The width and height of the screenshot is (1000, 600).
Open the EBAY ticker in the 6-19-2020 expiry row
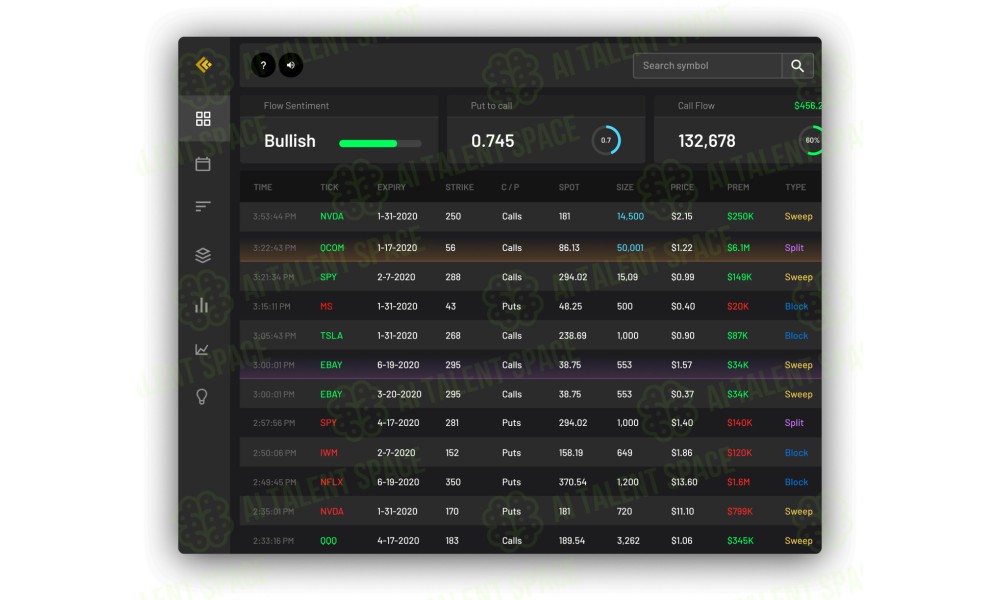(331, 365)
